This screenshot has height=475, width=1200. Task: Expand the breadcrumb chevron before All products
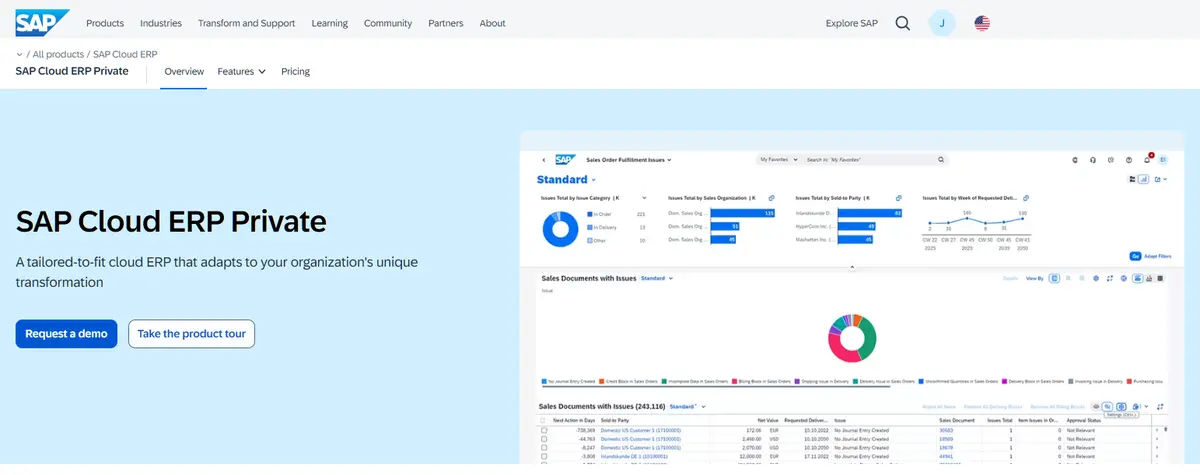[x=20, y=54]
